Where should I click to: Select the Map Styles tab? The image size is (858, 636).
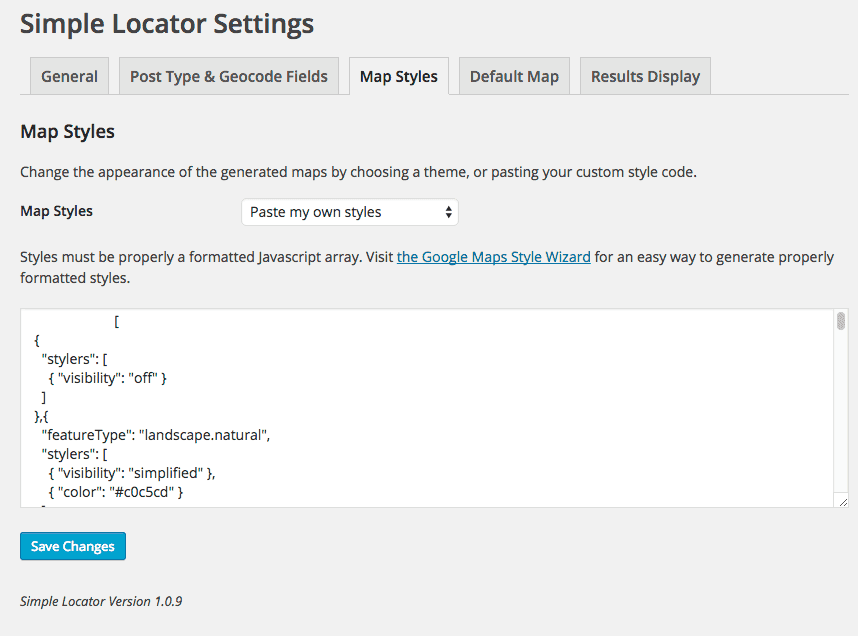tap(398, 76)
